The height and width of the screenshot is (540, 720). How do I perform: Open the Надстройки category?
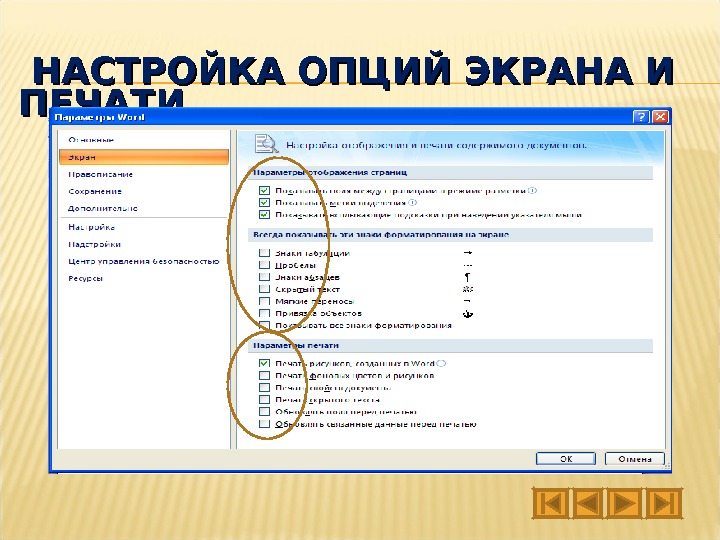pyautogui.click(x=95, y=244)
